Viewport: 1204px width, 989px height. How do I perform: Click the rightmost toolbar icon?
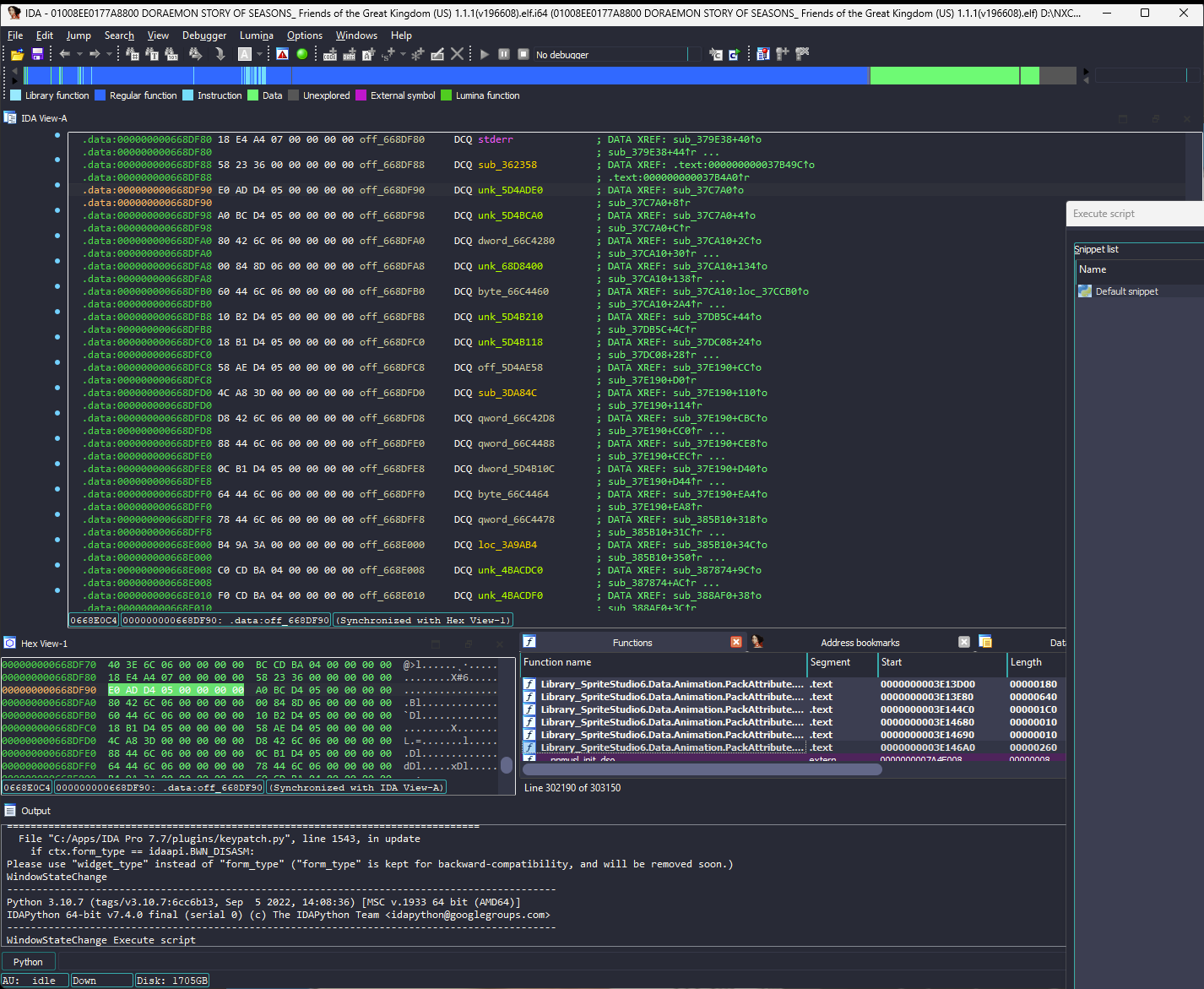click(x=802, y=54)
